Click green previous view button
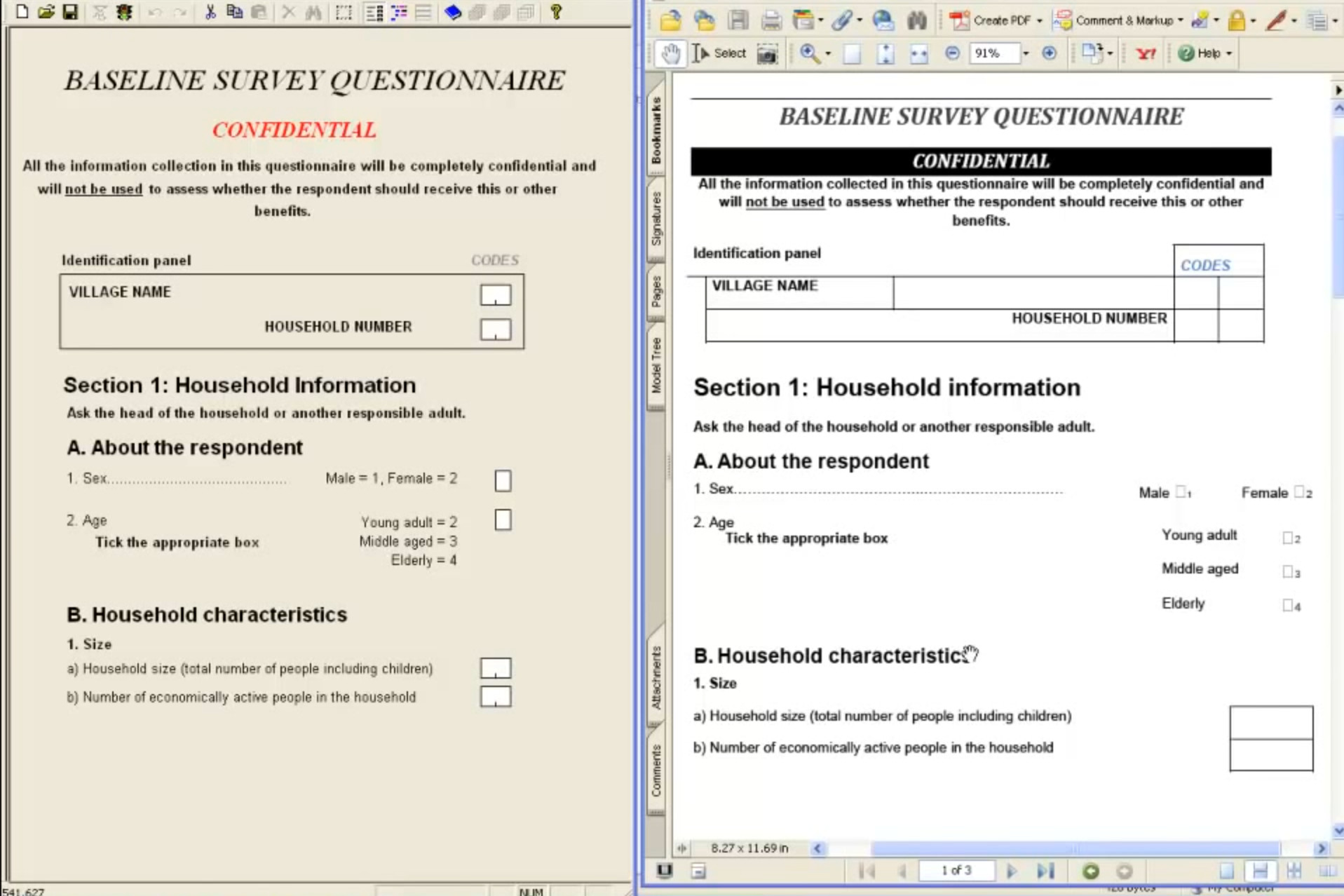The width and height of the screenshot is (1344, 896). 1090,871
